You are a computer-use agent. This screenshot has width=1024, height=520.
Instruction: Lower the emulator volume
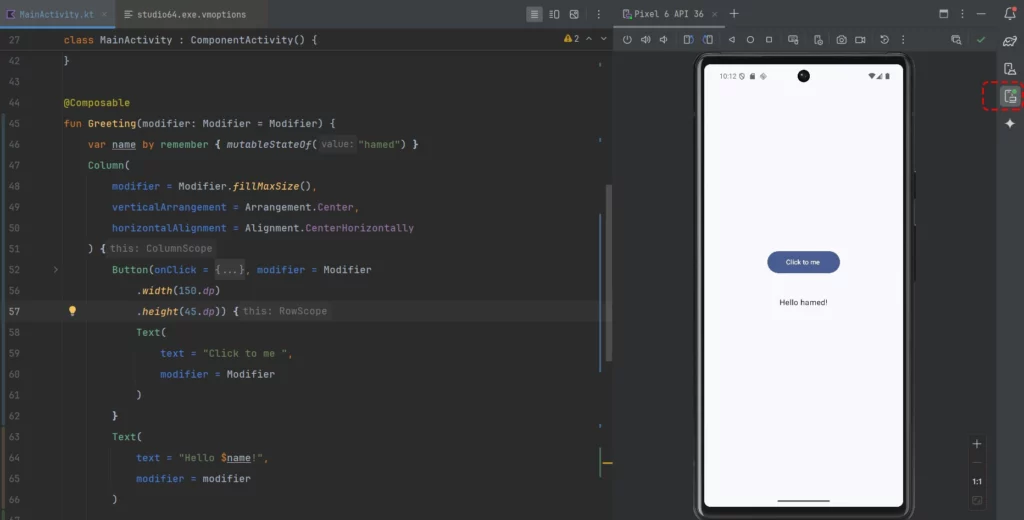(664, 40)
